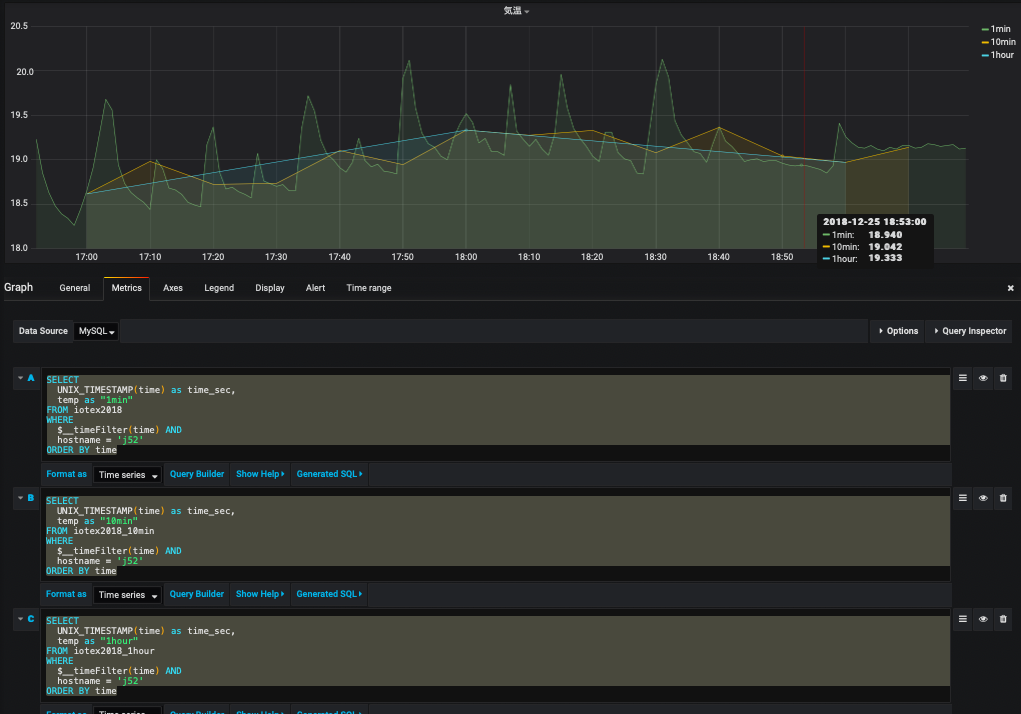Open the Alert tab
This screenshot has width=1021, height=714.
coord(315,288)
